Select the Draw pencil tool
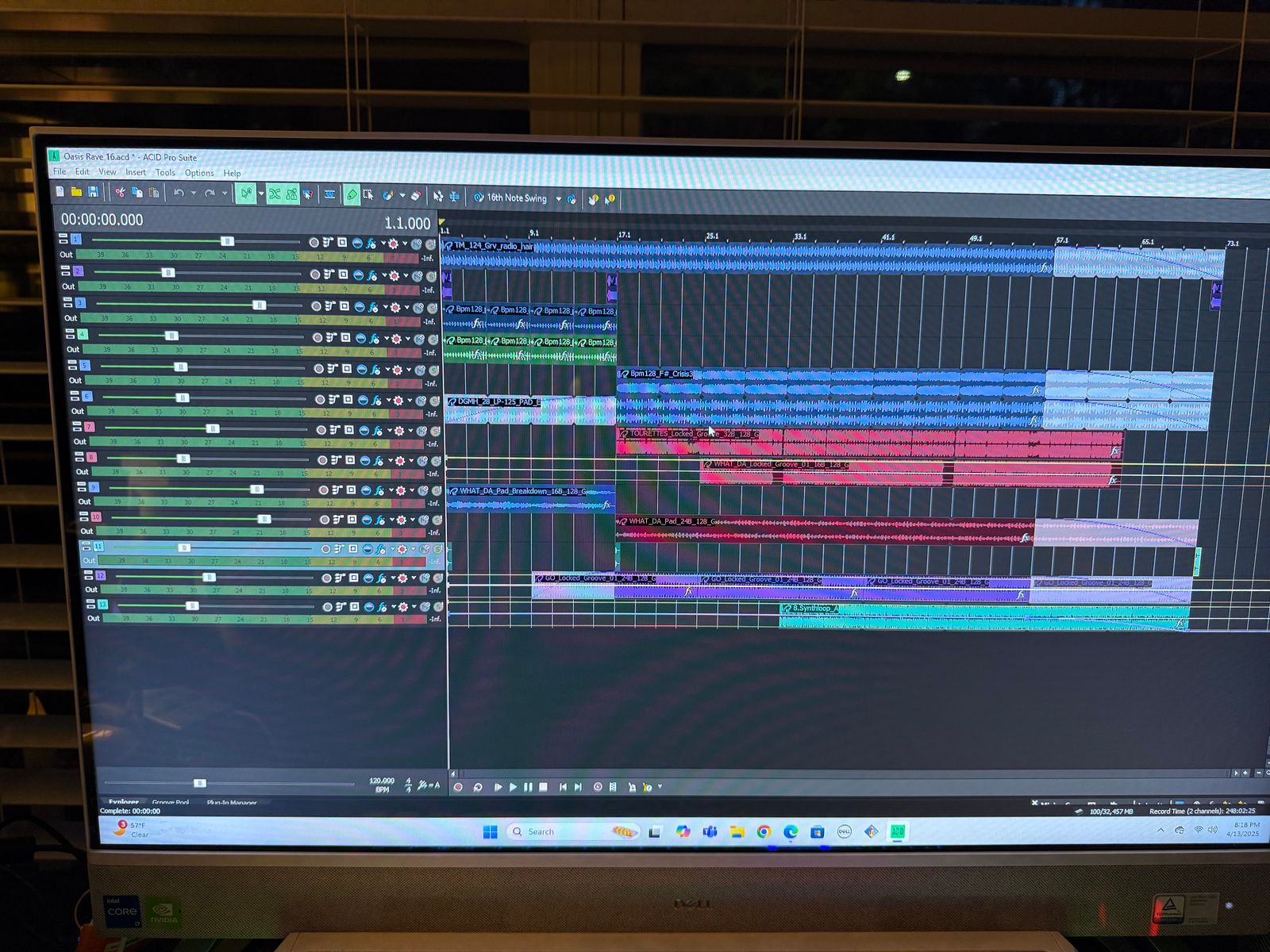 coord(352,195)
